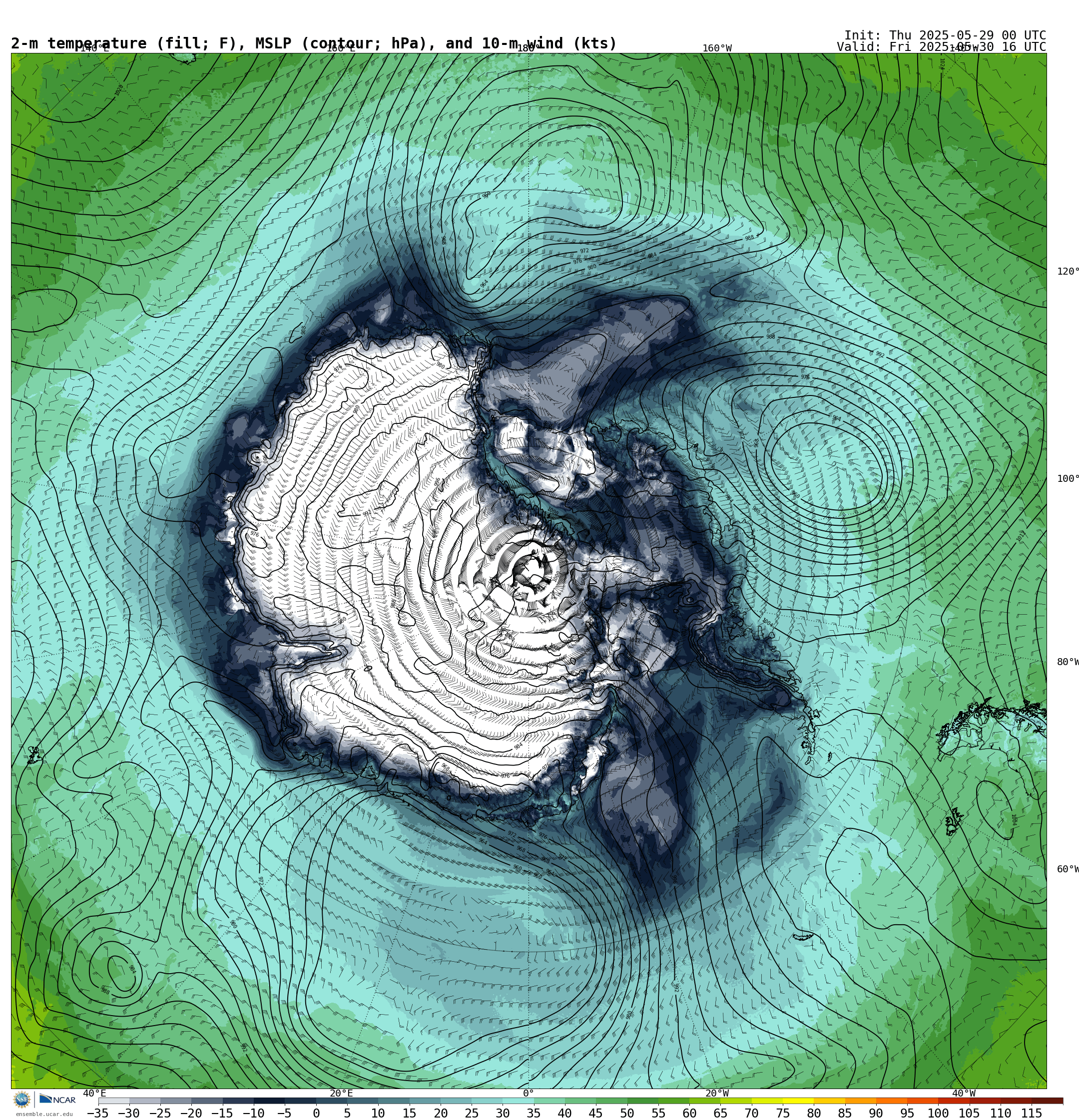Click the 160°W longitude label at top

coord(717,48)
